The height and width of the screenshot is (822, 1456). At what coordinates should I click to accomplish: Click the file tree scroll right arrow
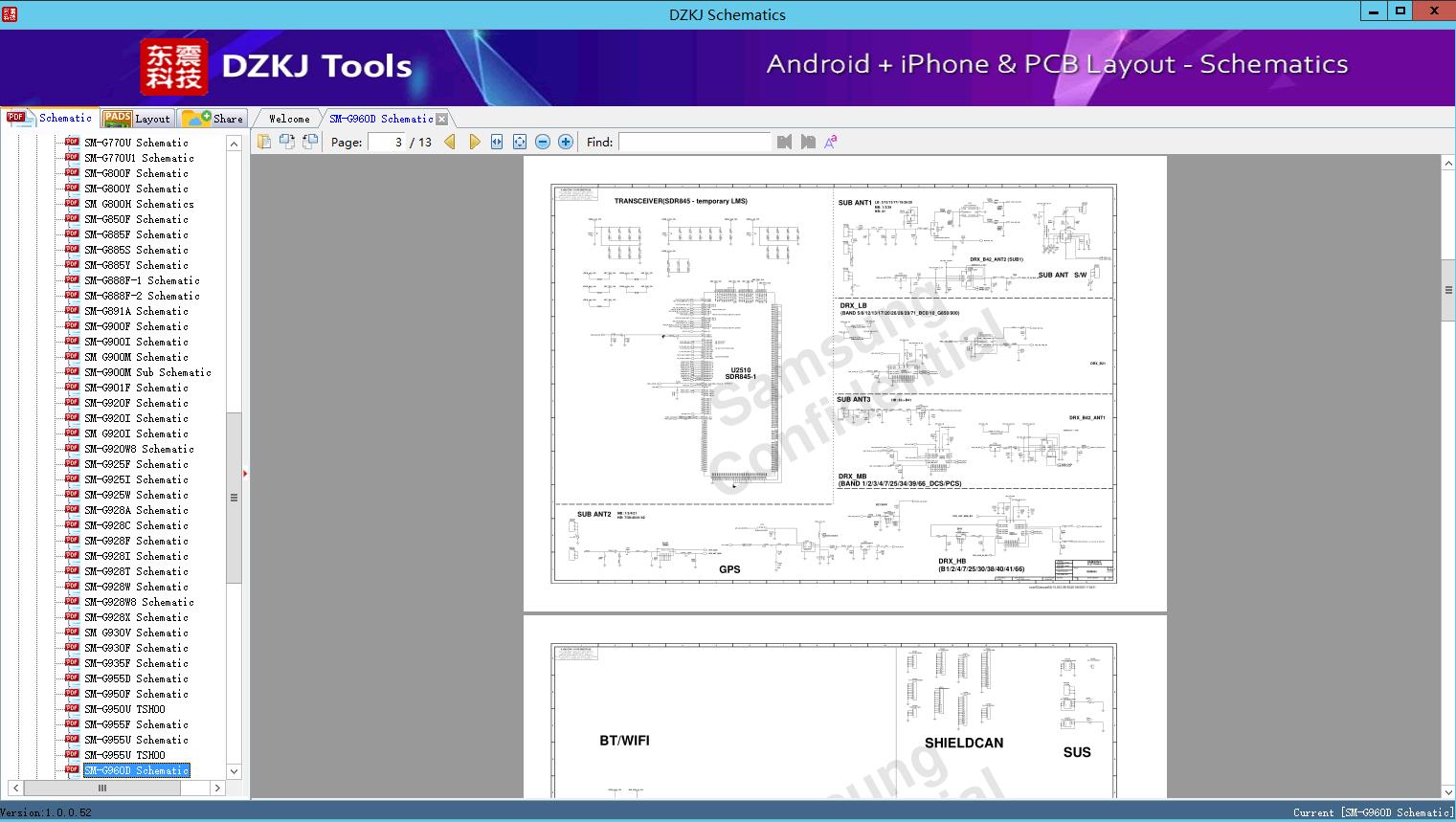[217, 789]
